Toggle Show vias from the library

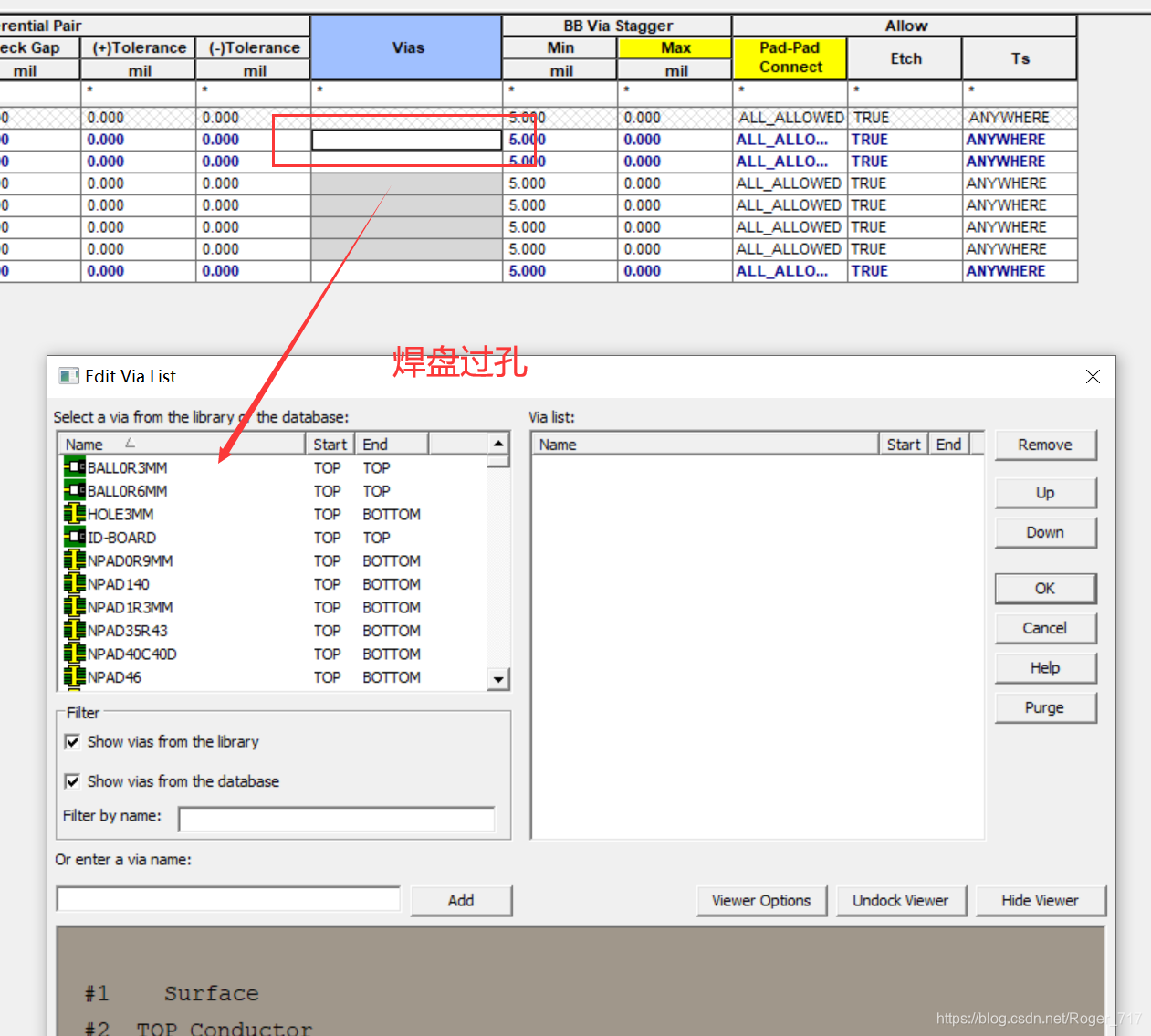tap(73, 742)
